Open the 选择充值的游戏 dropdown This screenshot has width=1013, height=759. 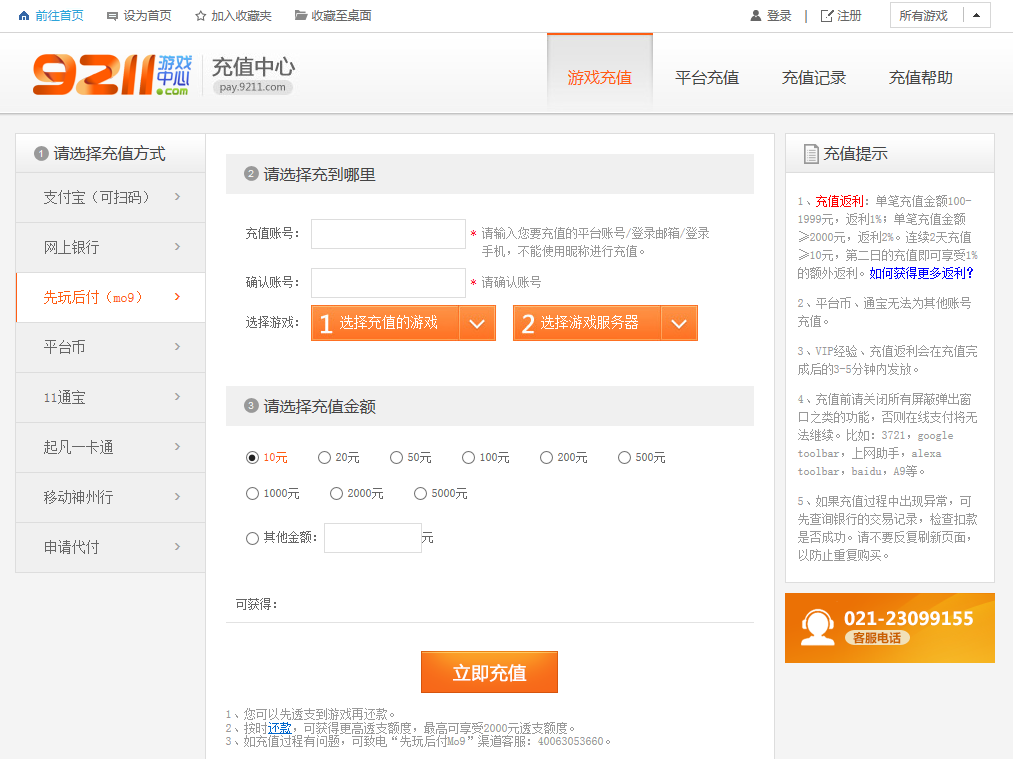pos(403,323)
